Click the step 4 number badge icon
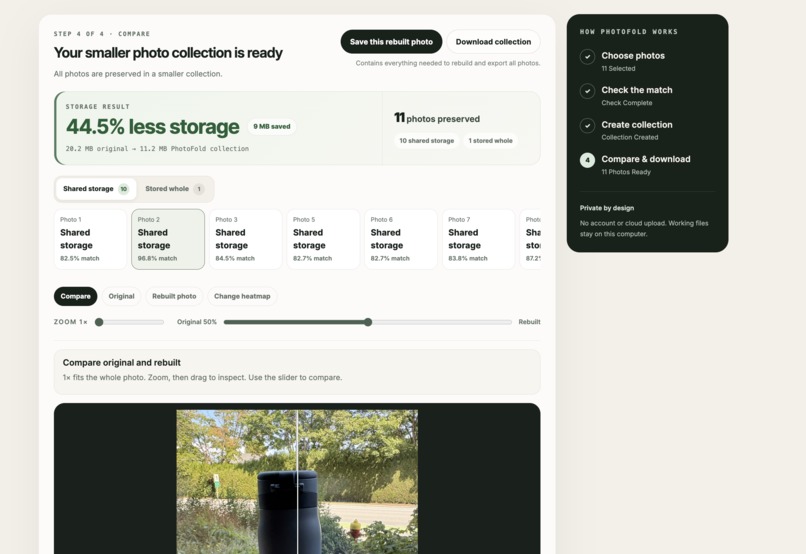This screenshot has height=554, width=806. [x=588, y=160]
